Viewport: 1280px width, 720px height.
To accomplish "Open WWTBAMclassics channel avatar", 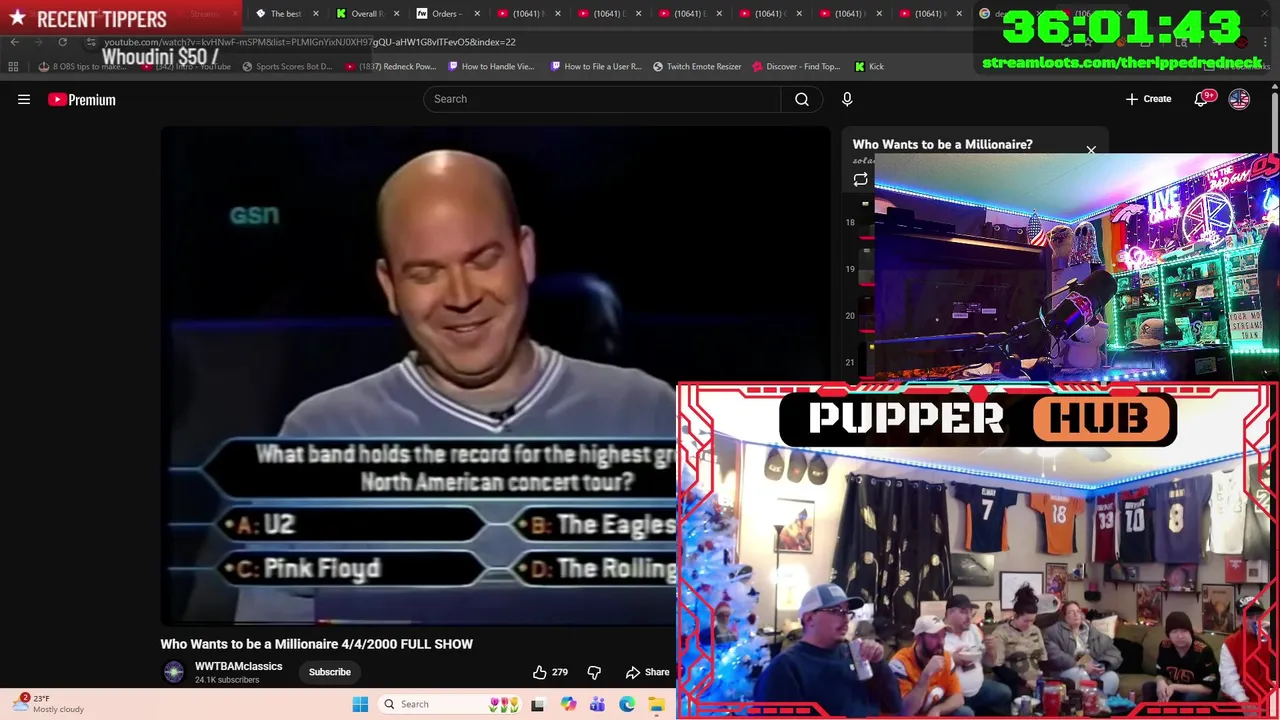I will coord(174,672).
